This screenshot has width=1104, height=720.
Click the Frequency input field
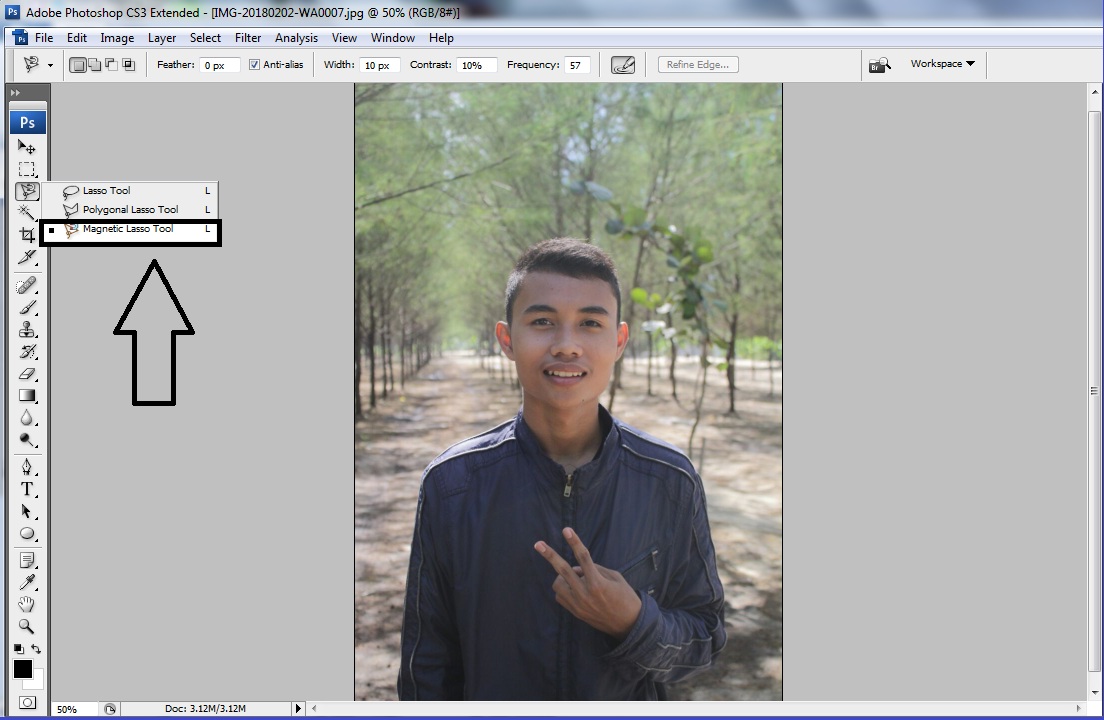[577, 65]
